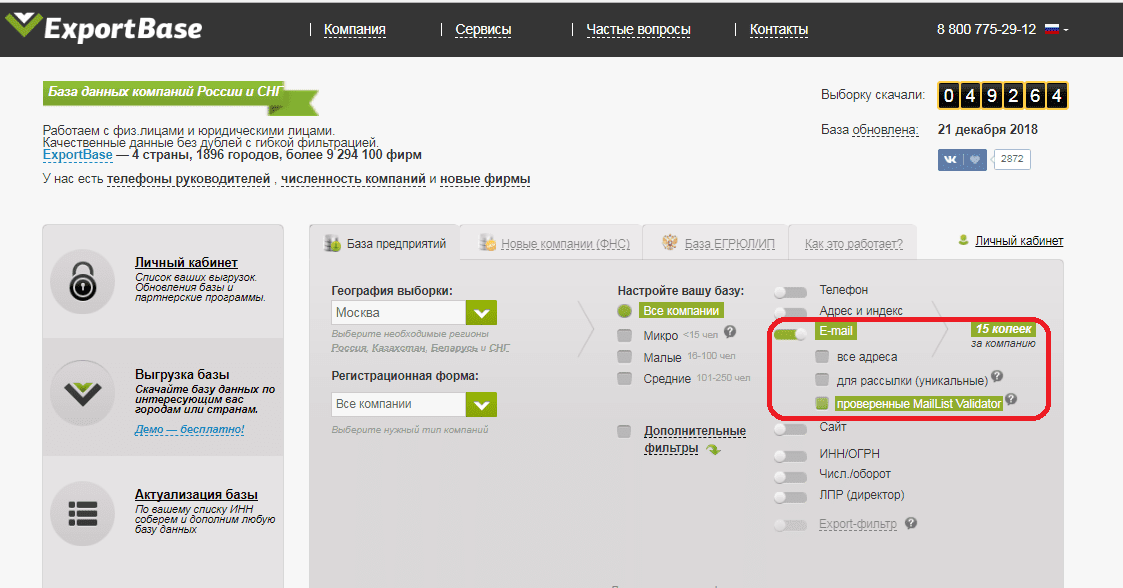Switch to Новые компании (ФНС) tab
Screen dimensions: 1123x588
click(551, 244)
